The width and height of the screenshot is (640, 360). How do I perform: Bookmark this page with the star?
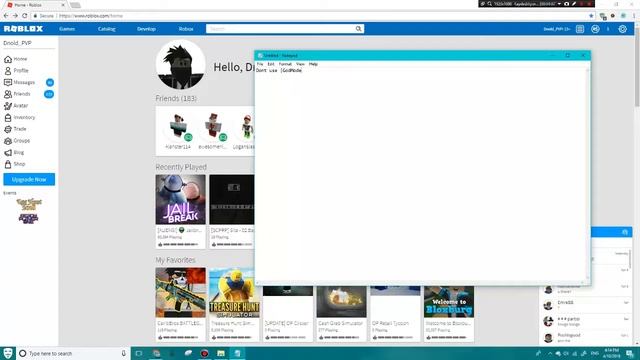click(x=591, y=16)
